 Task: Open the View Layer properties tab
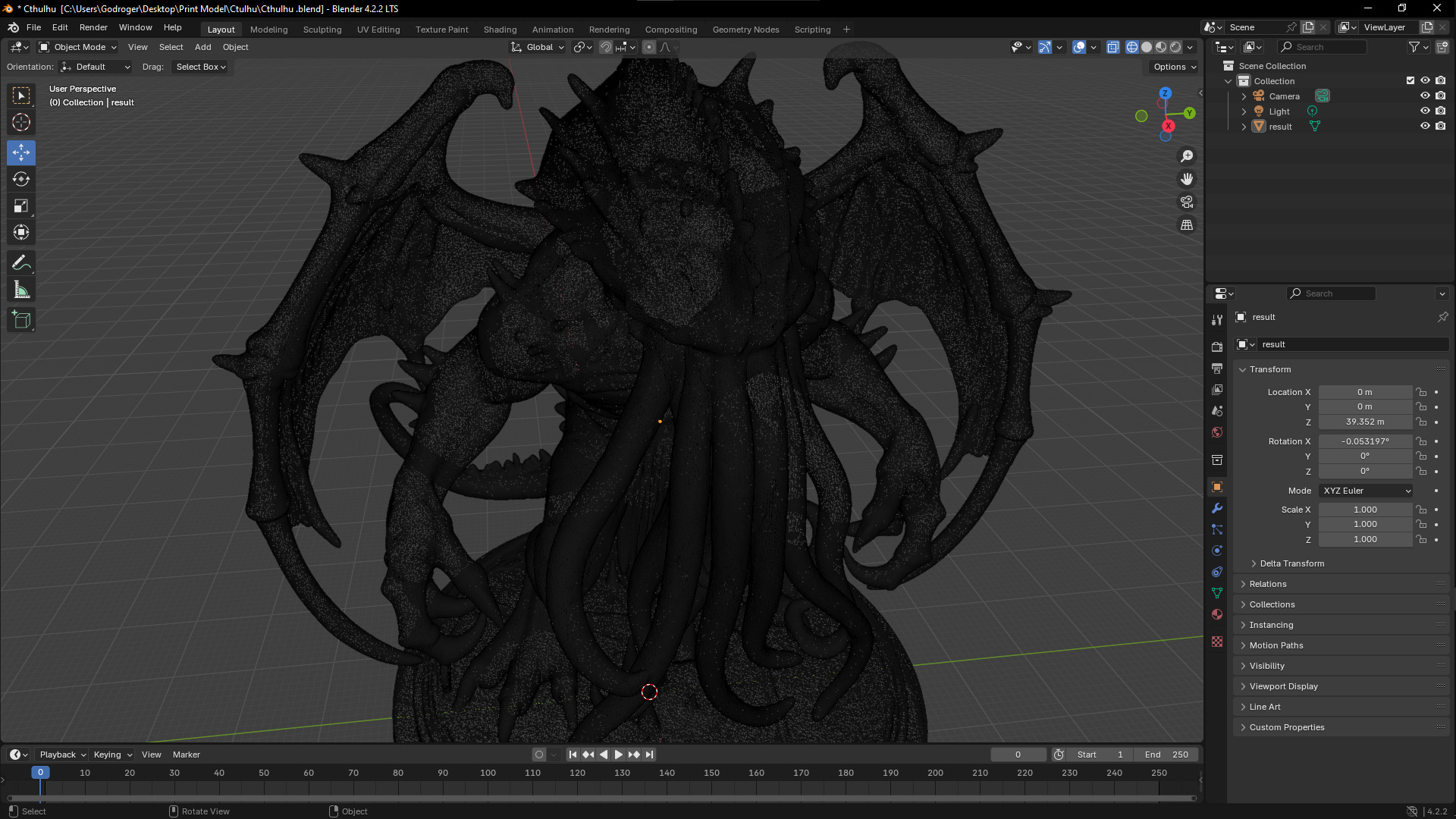click(1217, 389)
